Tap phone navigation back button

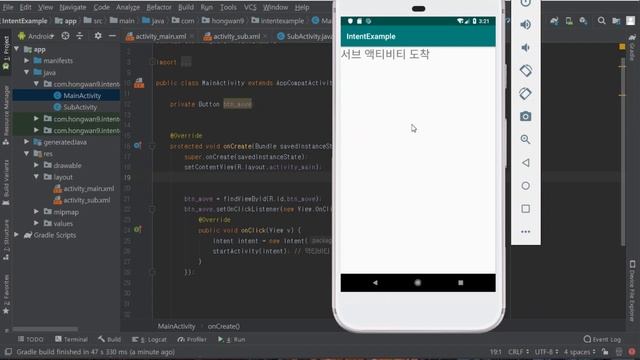pos(375,282)
